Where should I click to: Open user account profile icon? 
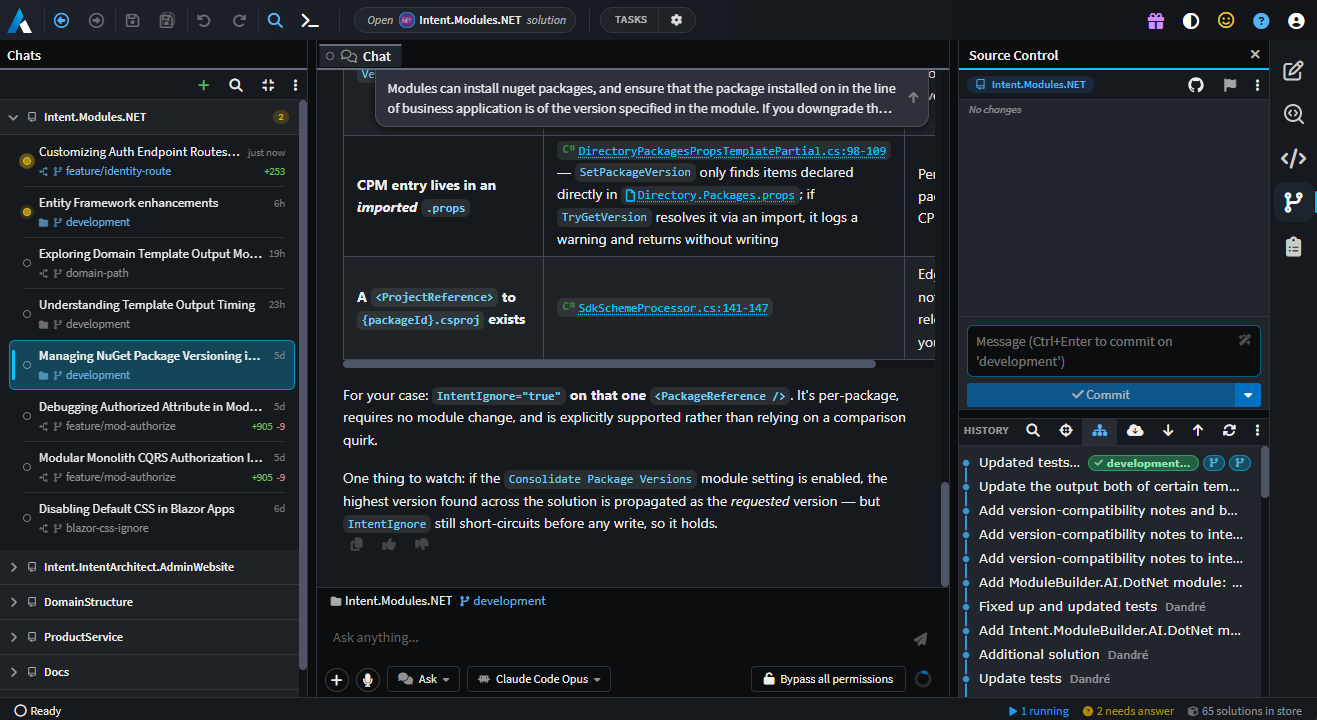1296,20
